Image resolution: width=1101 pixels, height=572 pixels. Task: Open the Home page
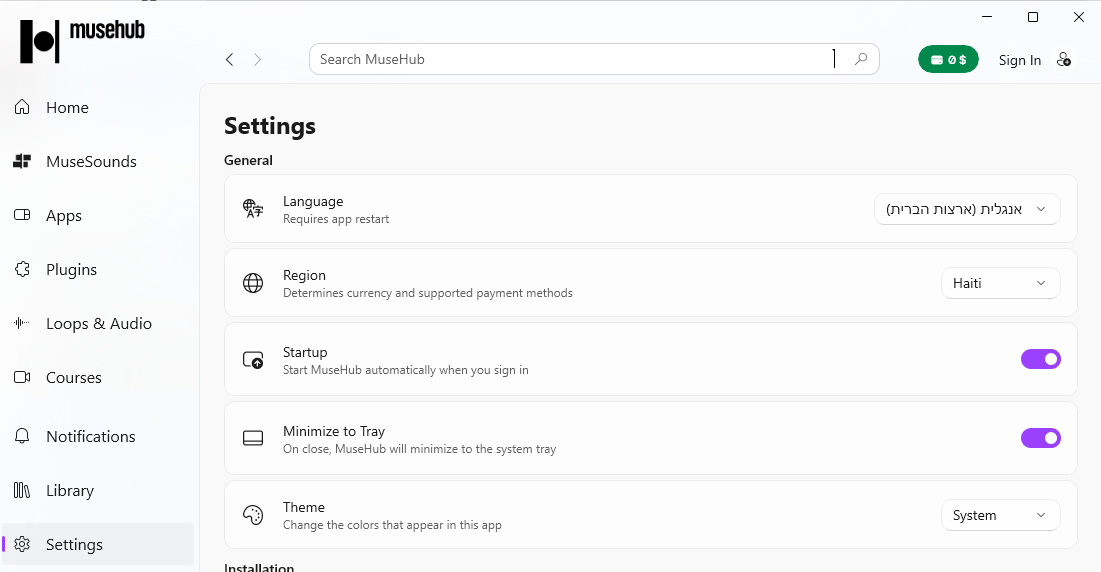pos(98,107)
